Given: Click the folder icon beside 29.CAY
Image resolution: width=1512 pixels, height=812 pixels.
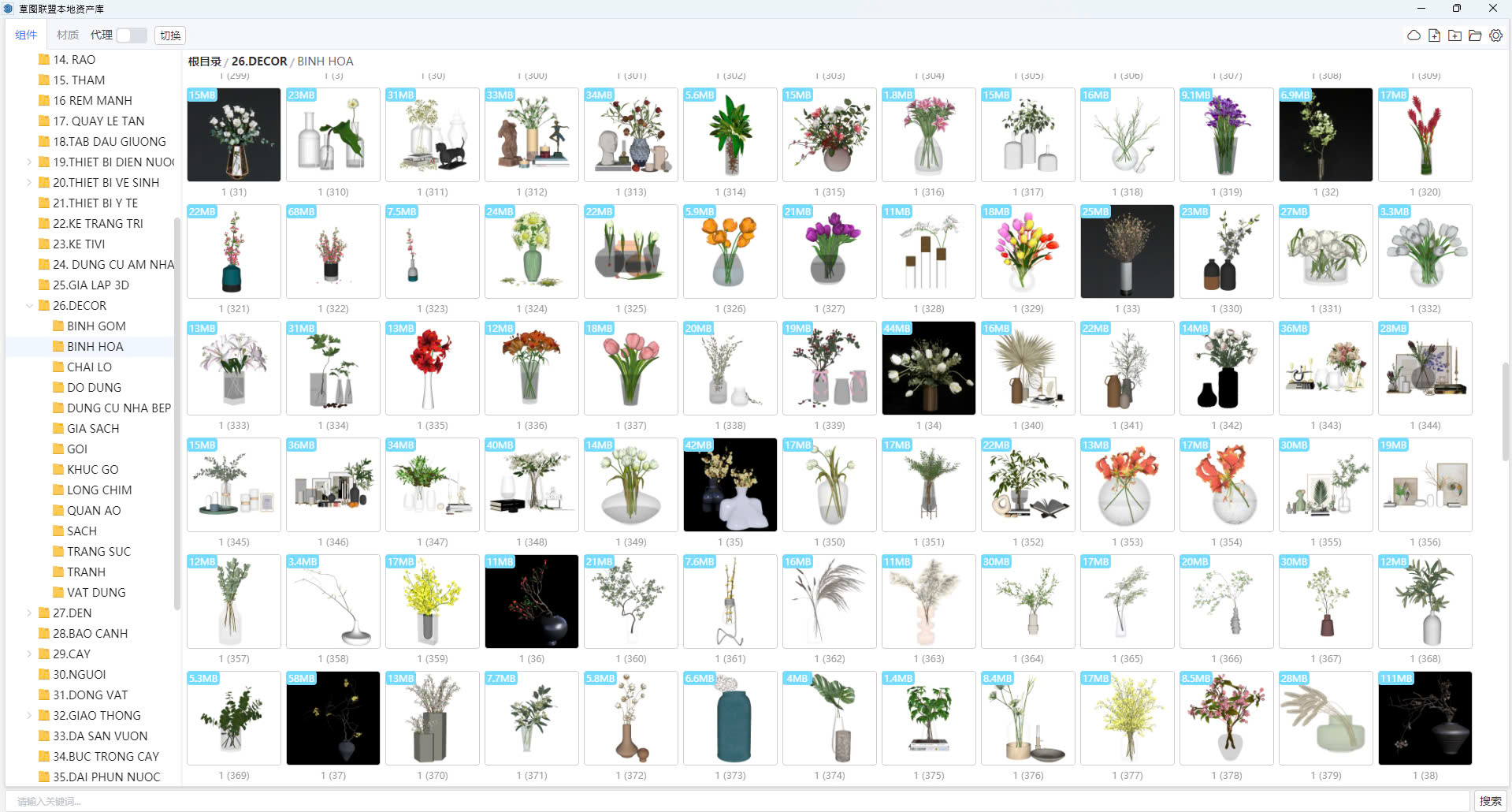Looking at the screenshot, I should point(44,654).
